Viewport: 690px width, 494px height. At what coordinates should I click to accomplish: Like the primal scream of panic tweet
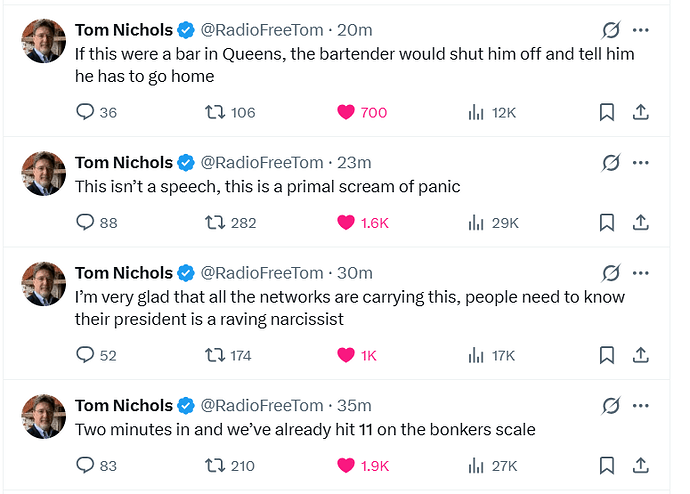click(x=346, y=222)
